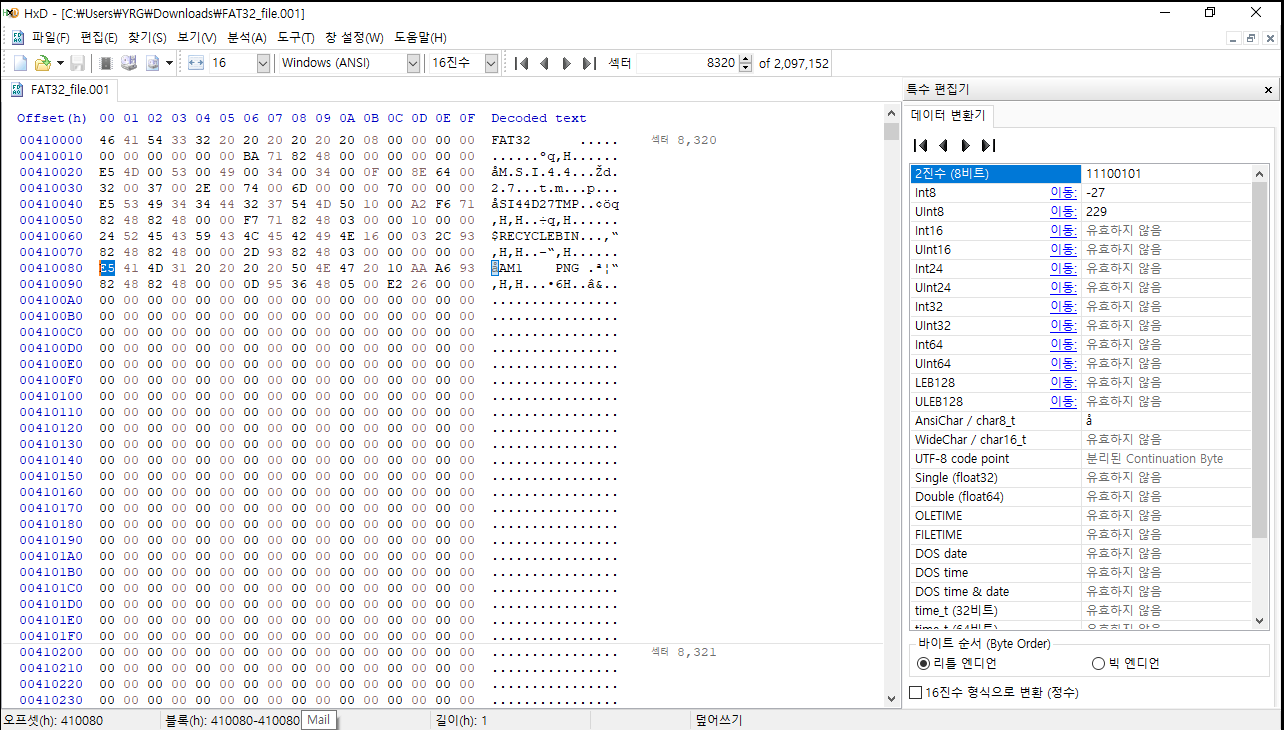
Task: Step to previous byte in data inspector
Action: tap(943, 145)
